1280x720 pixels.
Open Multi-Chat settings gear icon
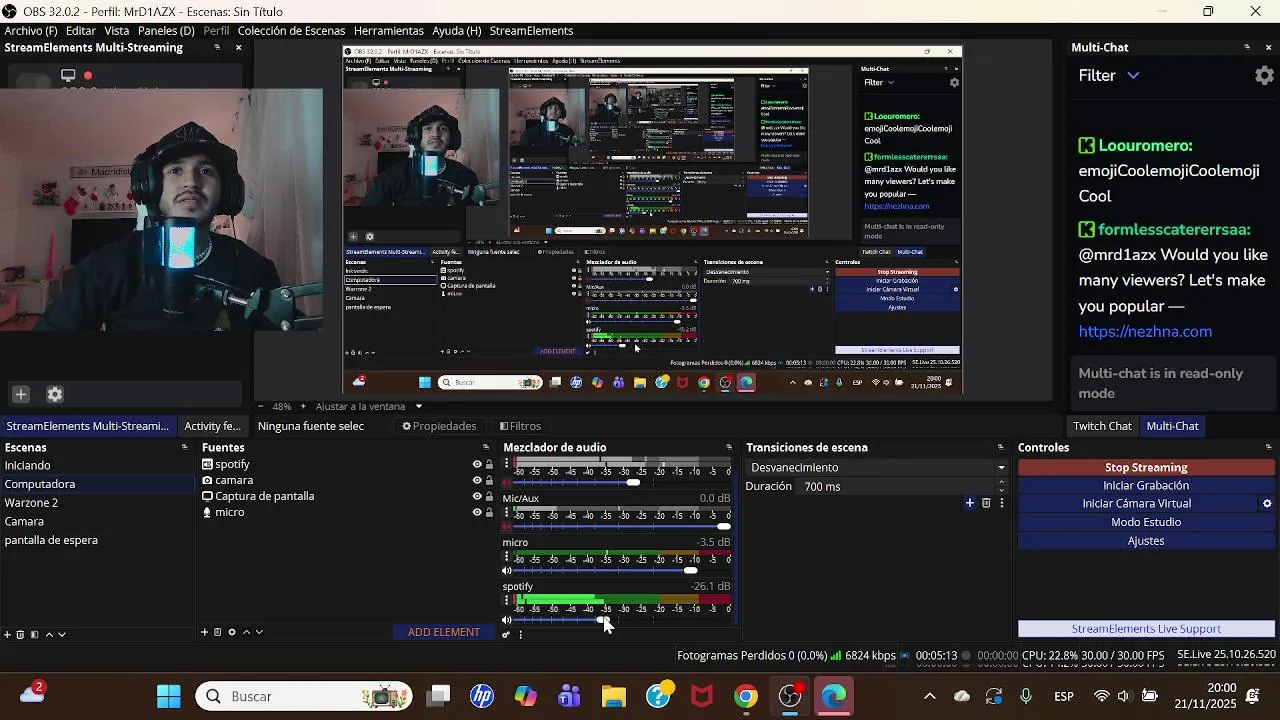[1264, 75]
